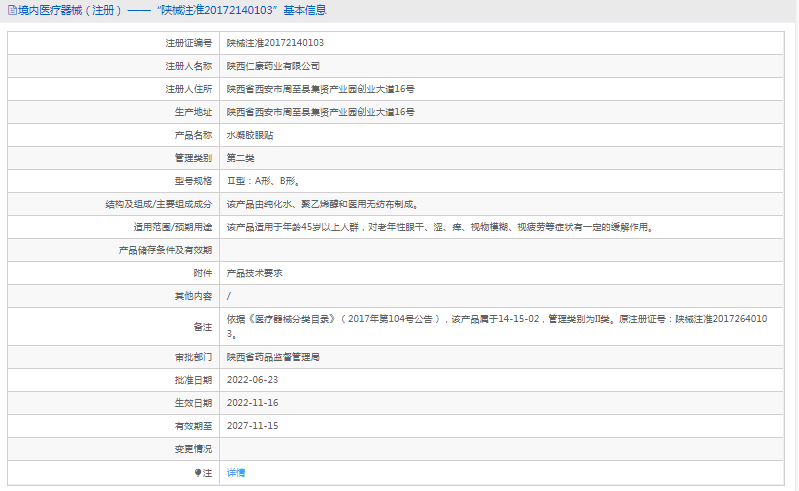799x491 pixels.
Task: Select the registrant name 陕西仁康药业有限公司
Action: [273, 66]
